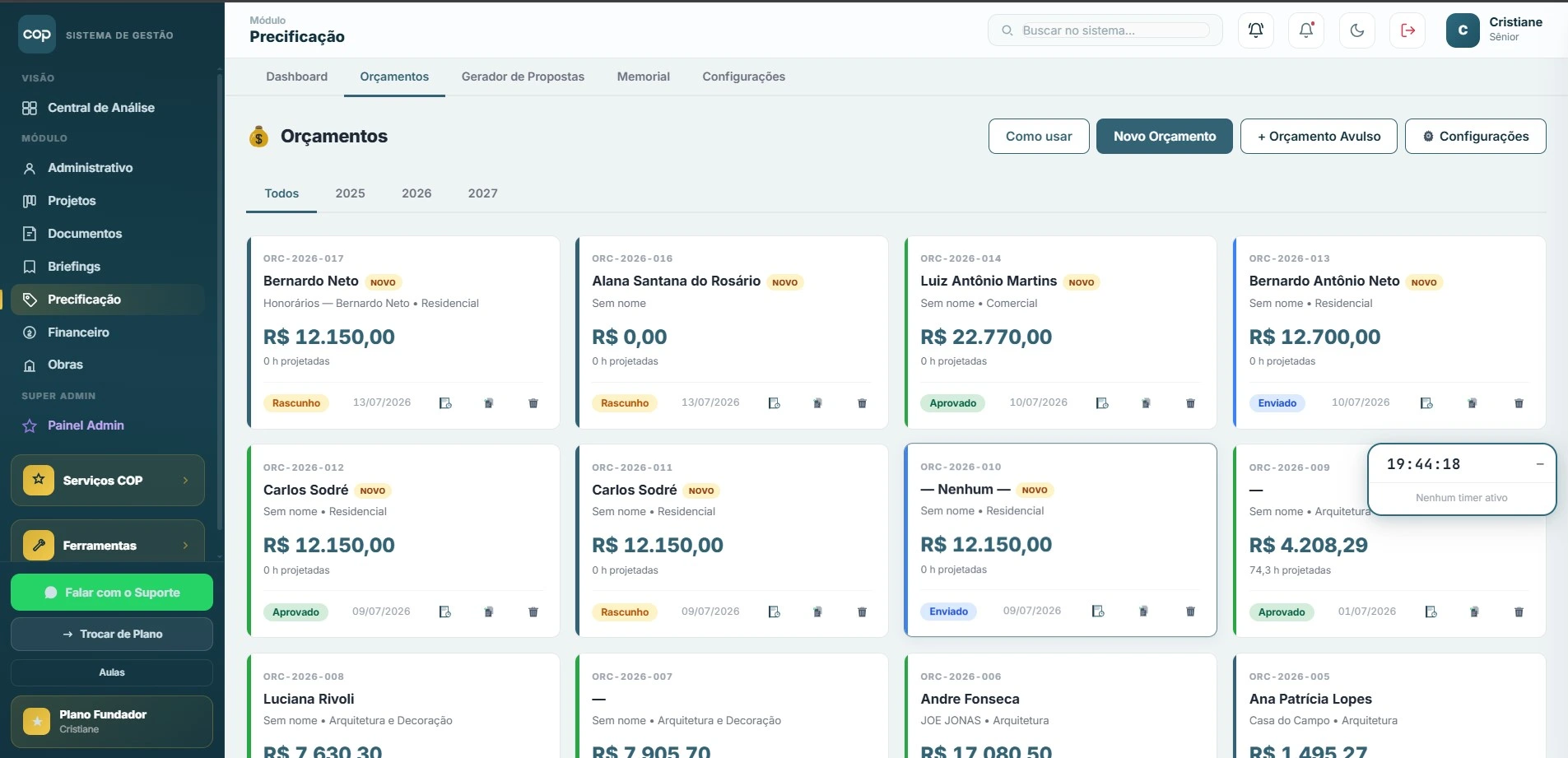Click Trocar de Plano button
The image size is (1568, 758).
112,635
